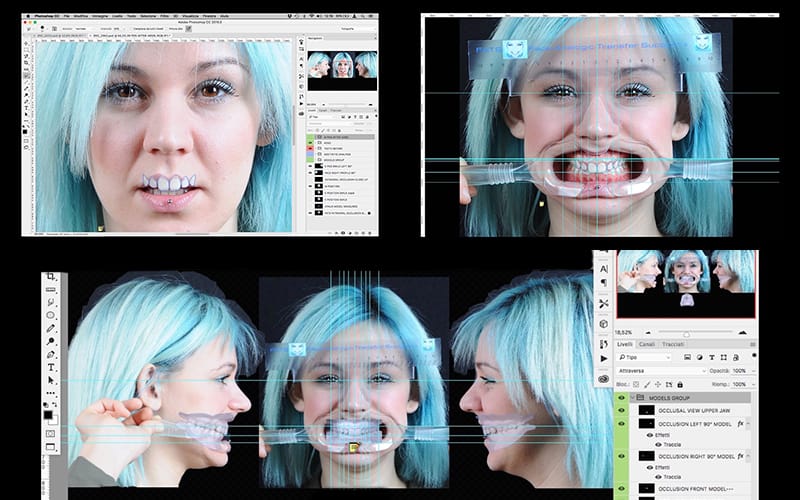This screenshot has height=500, width=800.
Task: Filter layers by adjustment layers icon
Action: [699, 358]
